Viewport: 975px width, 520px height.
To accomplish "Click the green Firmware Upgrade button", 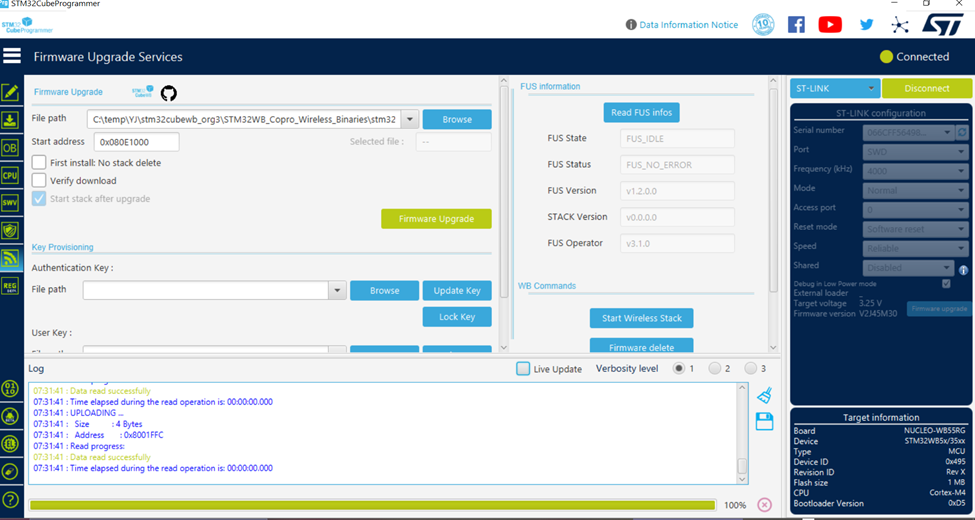I will tap(436, 219).
